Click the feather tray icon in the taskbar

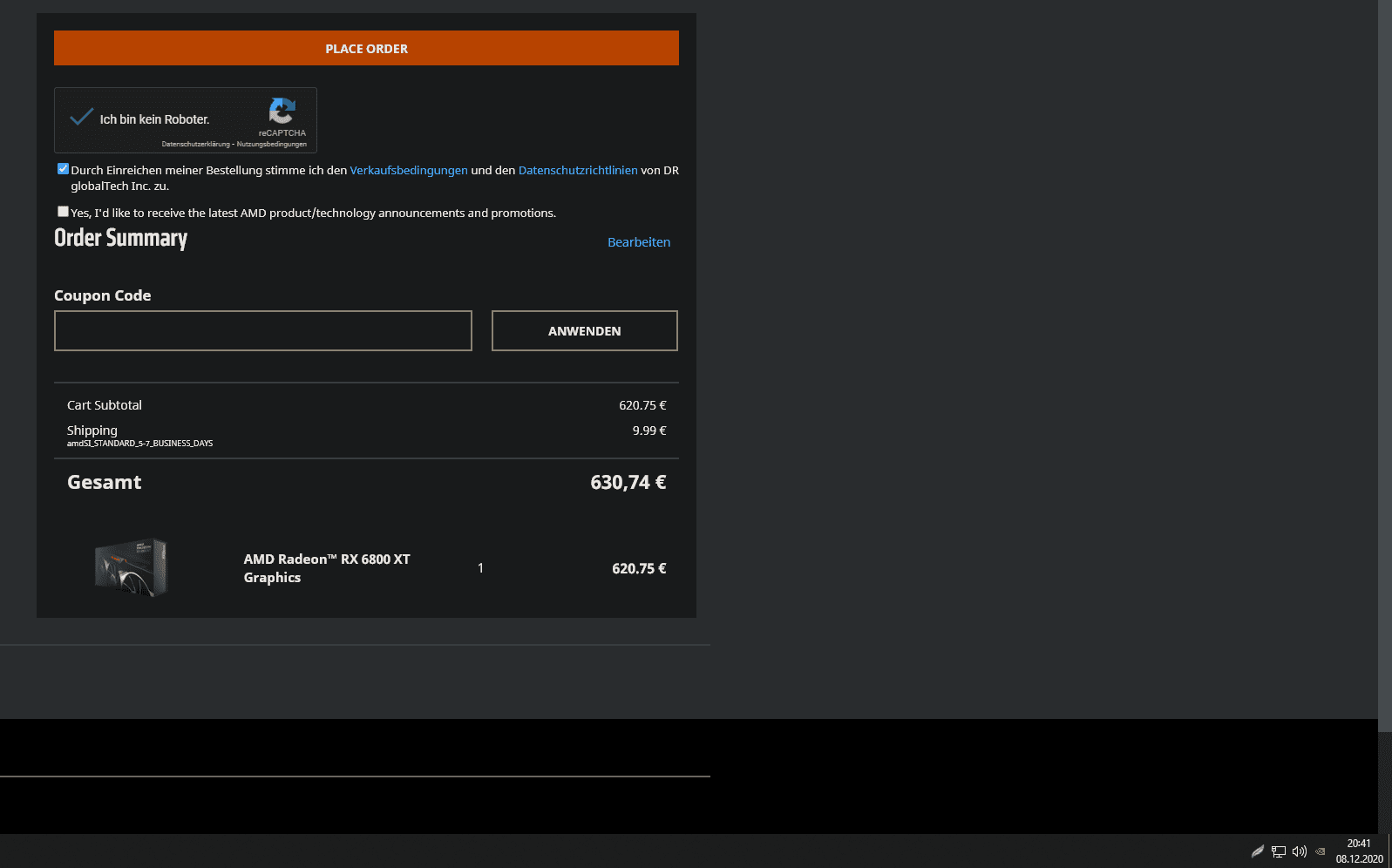pyautogui.click(x=1257, y=851)
